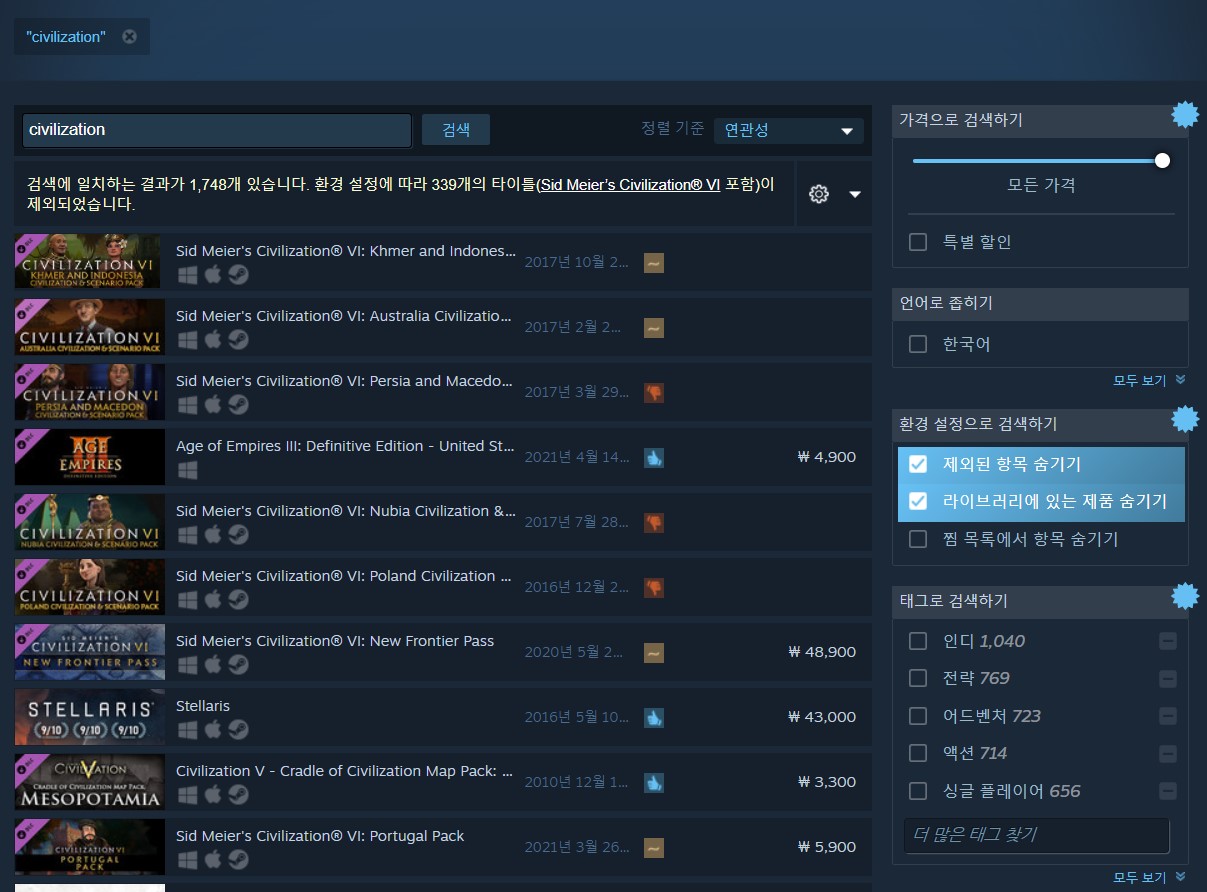Click positive review thumb for Cradle of Civilization Map Pack
Image resolution: width=1207 pixels, height=892 pixels.
pos(653,783)
